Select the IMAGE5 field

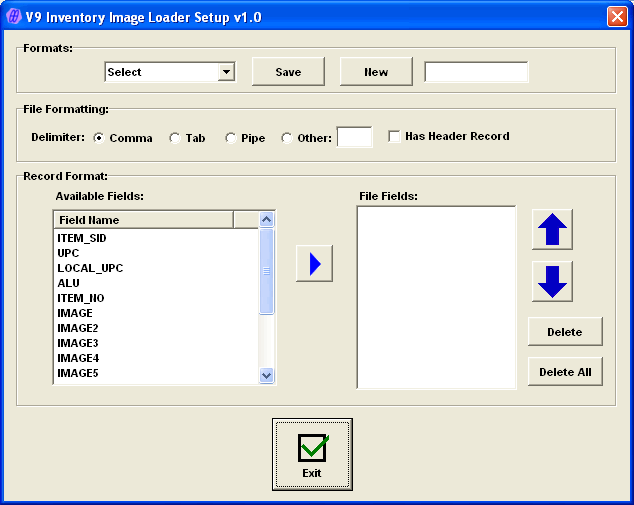coord(156,373)
